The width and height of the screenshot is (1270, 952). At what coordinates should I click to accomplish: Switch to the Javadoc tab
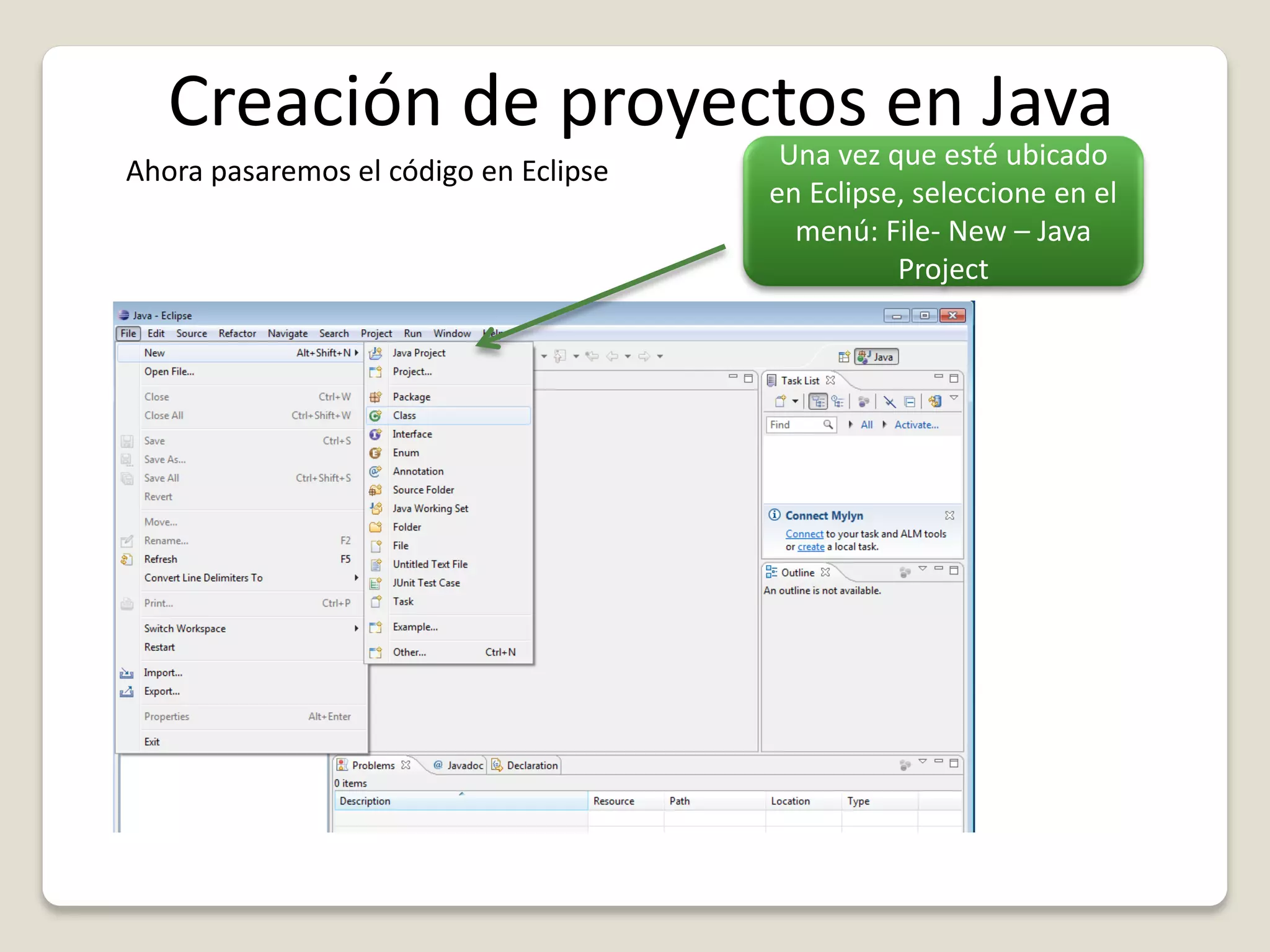(458, 765)
